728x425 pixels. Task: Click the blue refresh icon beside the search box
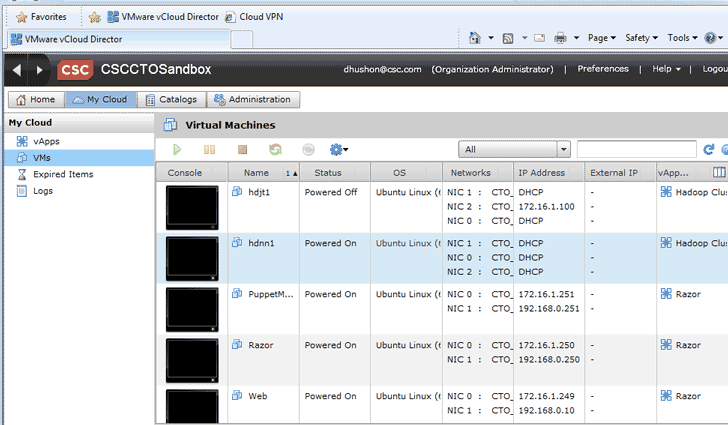click(x=708, y=150)
